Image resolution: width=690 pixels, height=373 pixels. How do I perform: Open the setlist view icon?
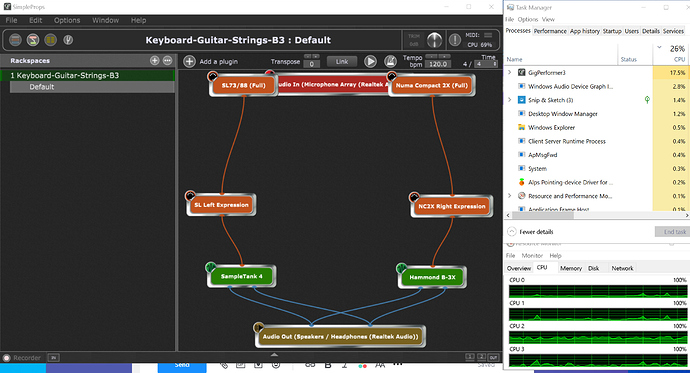coord(51,40)
